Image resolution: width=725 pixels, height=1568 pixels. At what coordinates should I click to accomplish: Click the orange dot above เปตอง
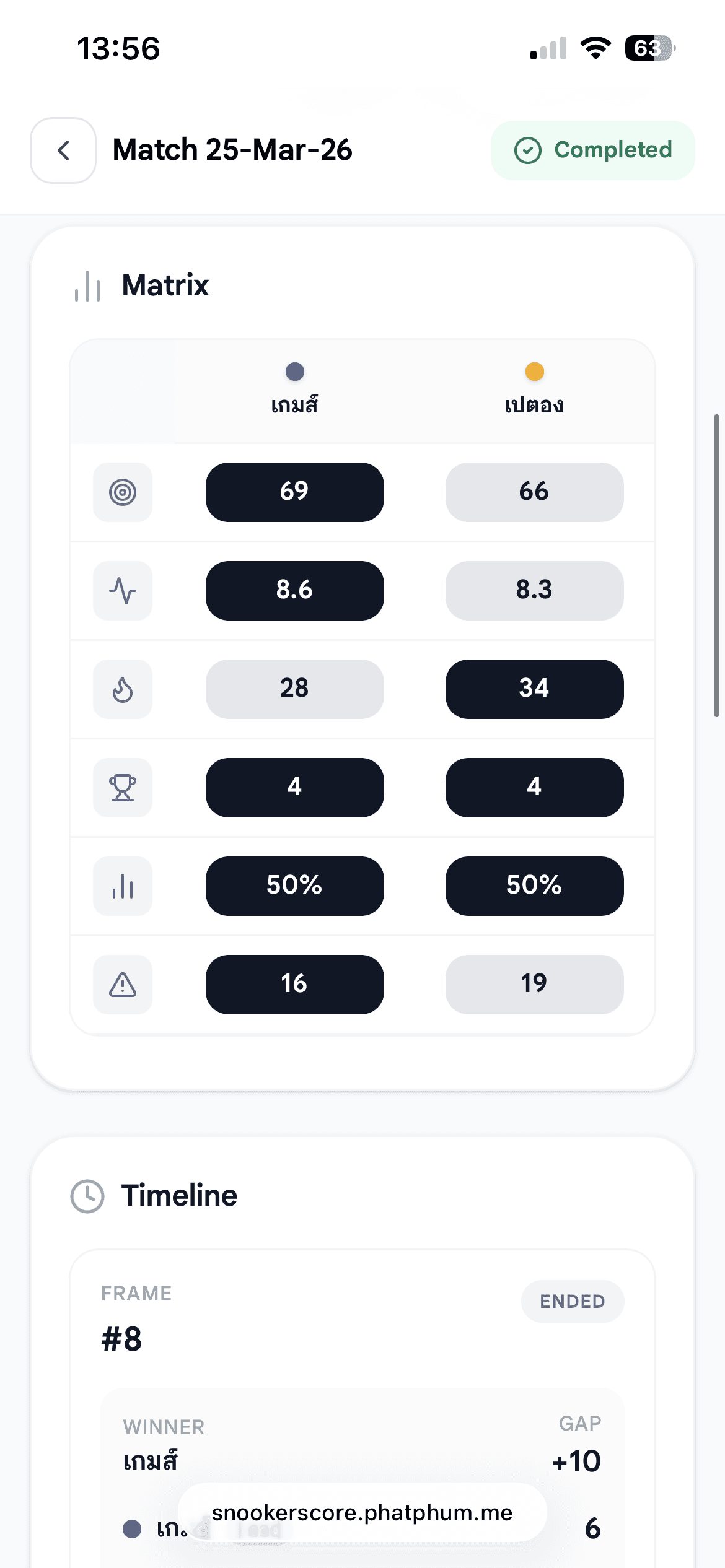pyautogui.click(x=534, y=372)
